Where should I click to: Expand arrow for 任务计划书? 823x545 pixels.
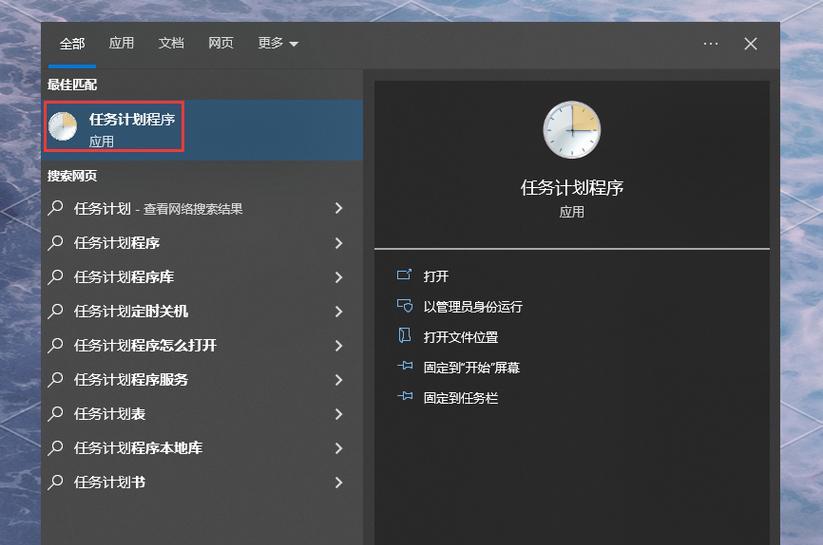[x=339, y=483]
